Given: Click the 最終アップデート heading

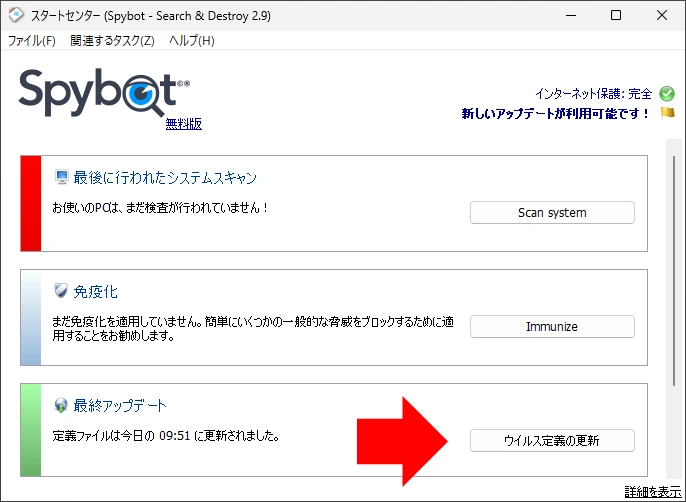Looking at the screenshot, I should point(120,406).
